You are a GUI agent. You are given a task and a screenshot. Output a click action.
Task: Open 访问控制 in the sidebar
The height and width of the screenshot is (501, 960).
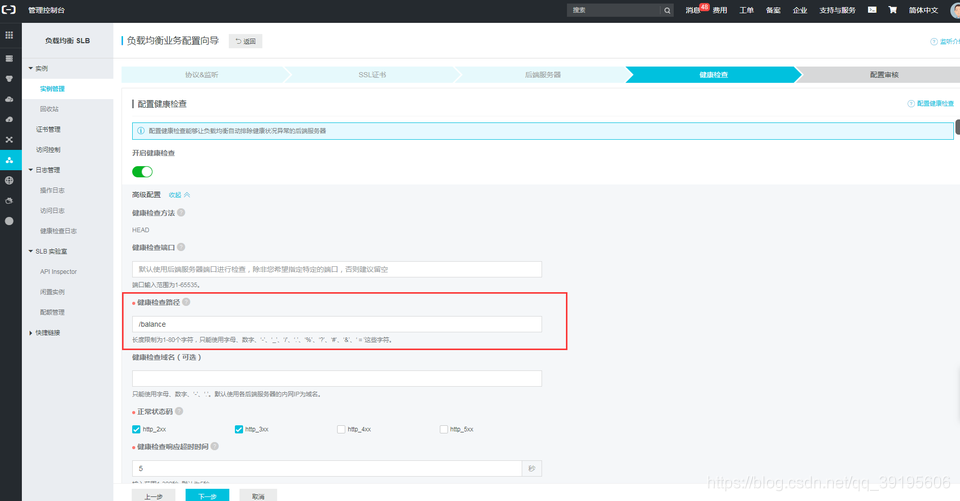point(48,149)
